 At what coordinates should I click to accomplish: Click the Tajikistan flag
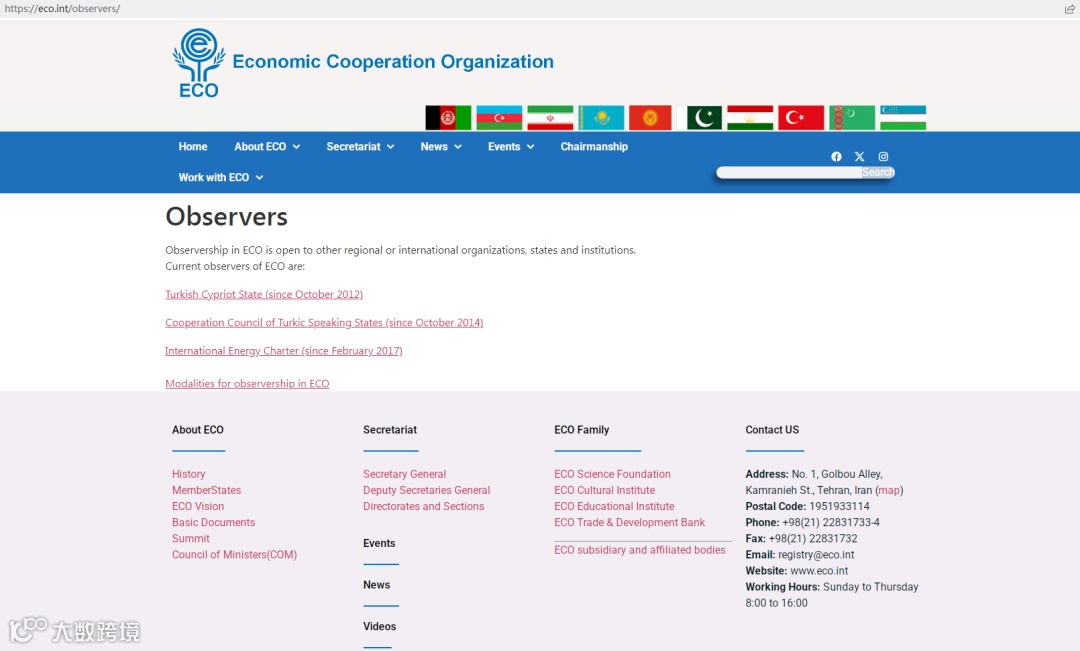click(750, 118)
